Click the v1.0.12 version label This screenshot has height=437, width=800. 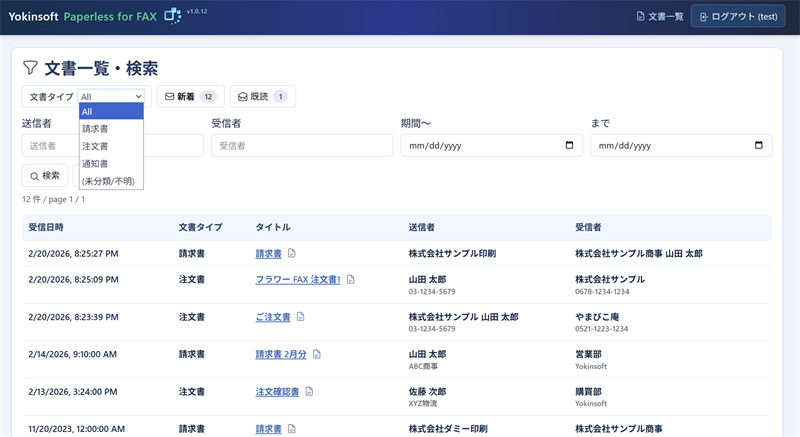click(197, 11)
